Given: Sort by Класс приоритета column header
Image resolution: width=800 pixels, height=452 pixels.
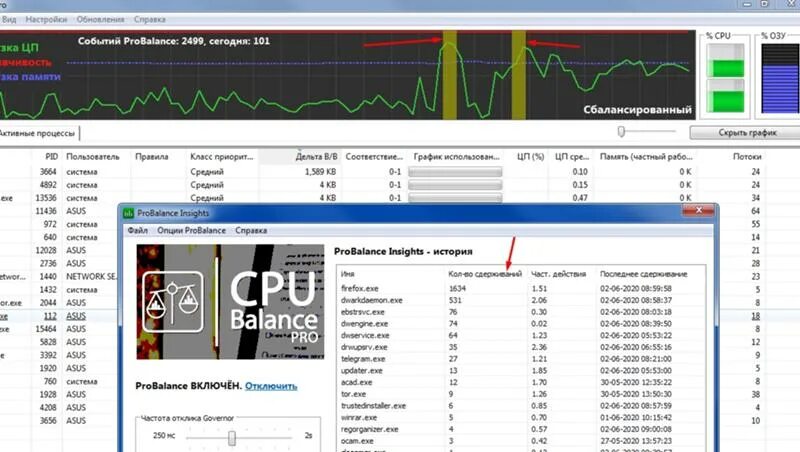Looking at the screenshot, I should click(221, 157).
